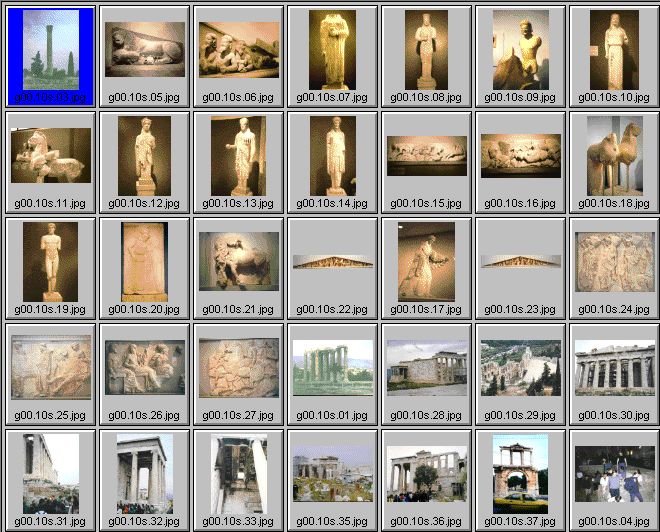
Task: Click the g00.10s.09.jpg image thumbnail
Action: [x=520, y=50]
